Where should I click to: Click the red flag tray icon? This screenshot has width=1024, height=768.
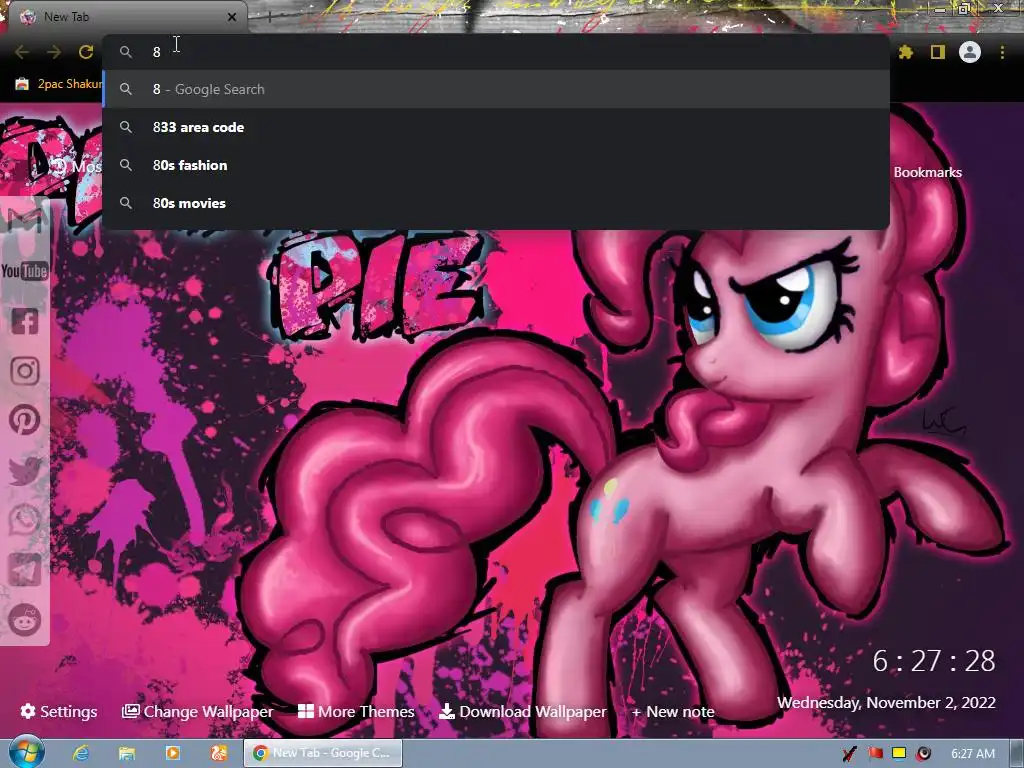coord(875,754)
